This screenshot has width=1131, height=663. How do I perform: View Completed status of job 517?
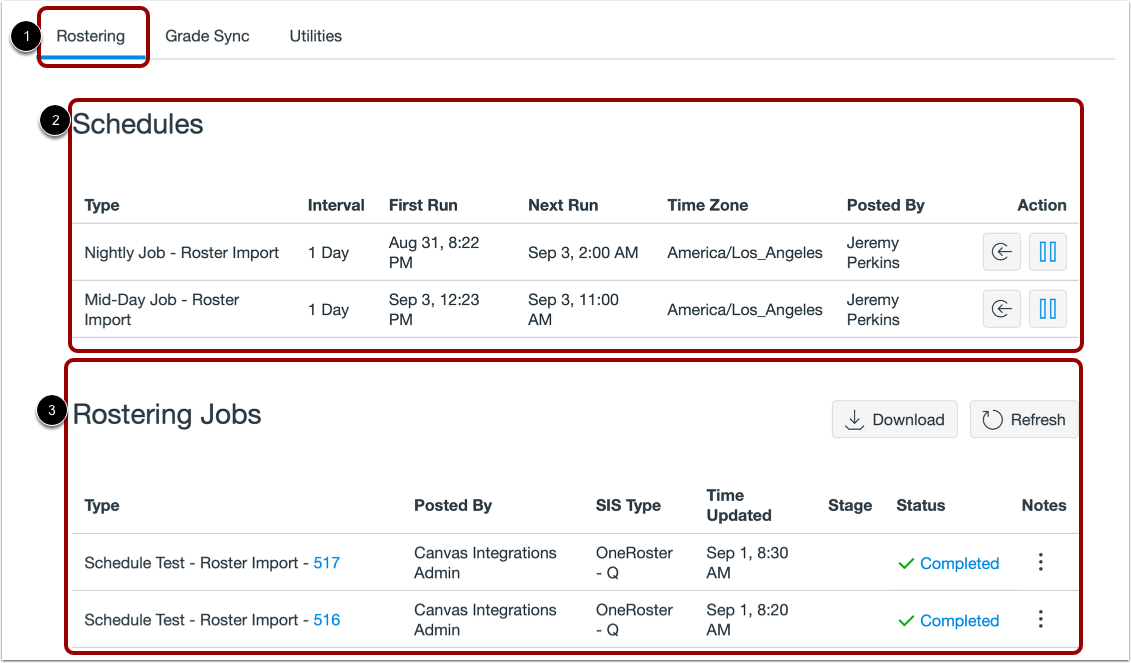959,564
